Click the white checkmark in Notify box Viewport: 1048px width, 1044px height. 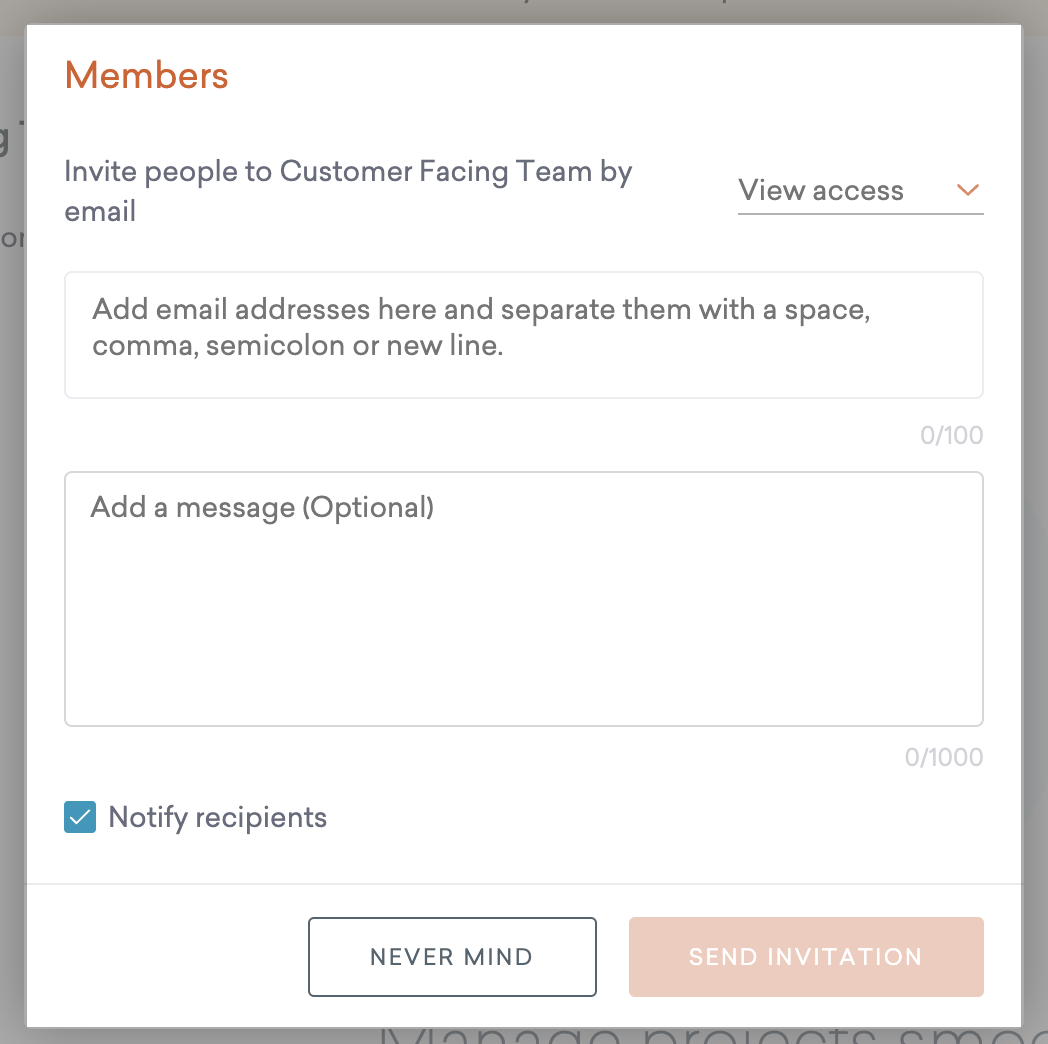[80, 817]
